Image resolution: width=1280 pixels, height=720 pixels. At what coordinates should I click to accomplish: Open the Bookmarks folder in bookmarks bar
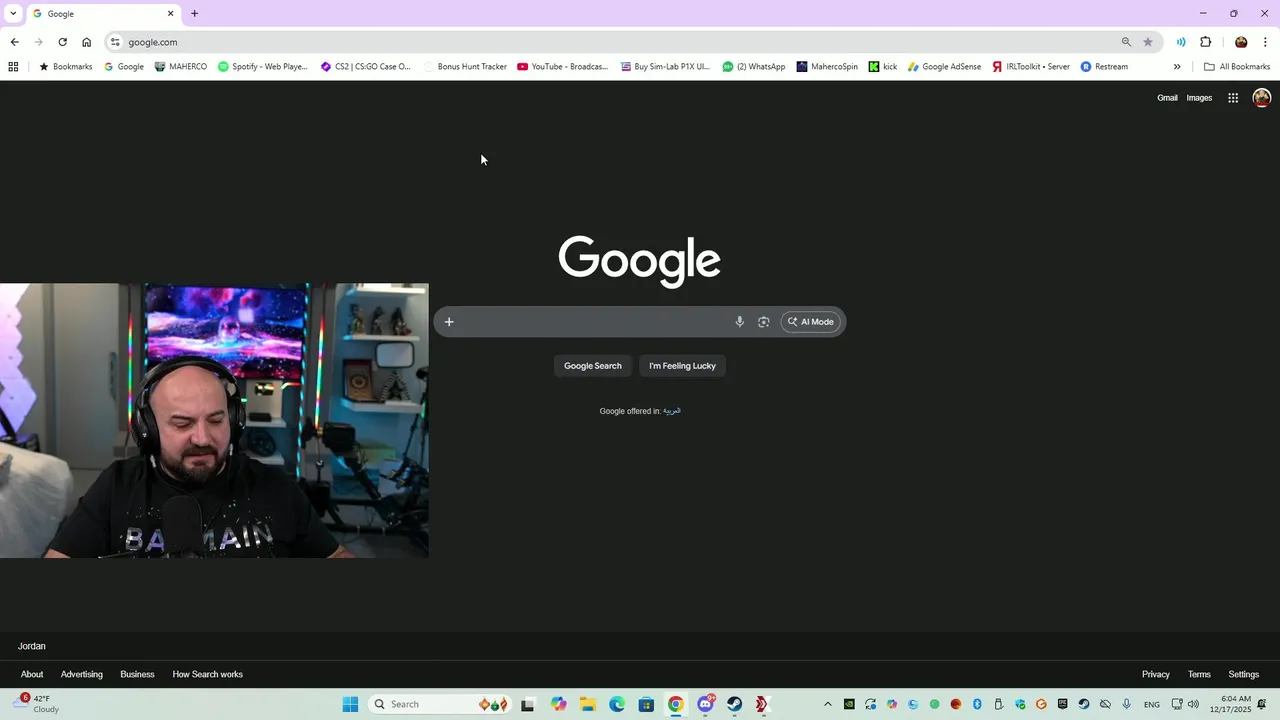pyautogui.click(x=65, y=67)
